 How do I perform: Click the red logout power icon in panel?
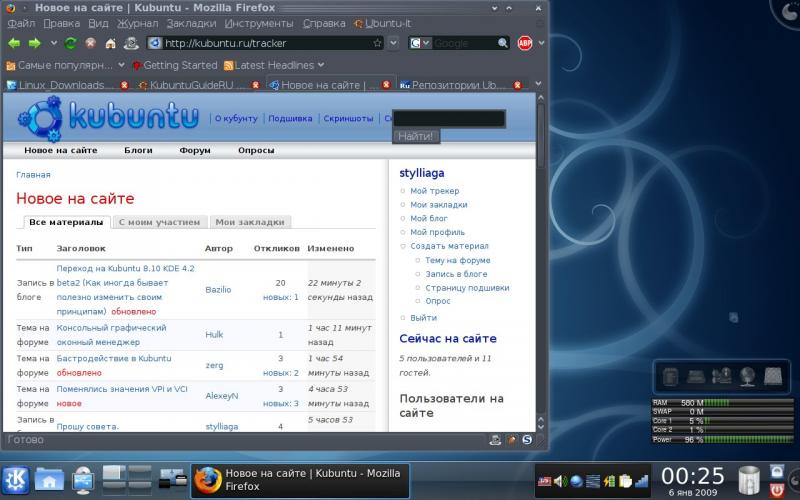(777, 490)
